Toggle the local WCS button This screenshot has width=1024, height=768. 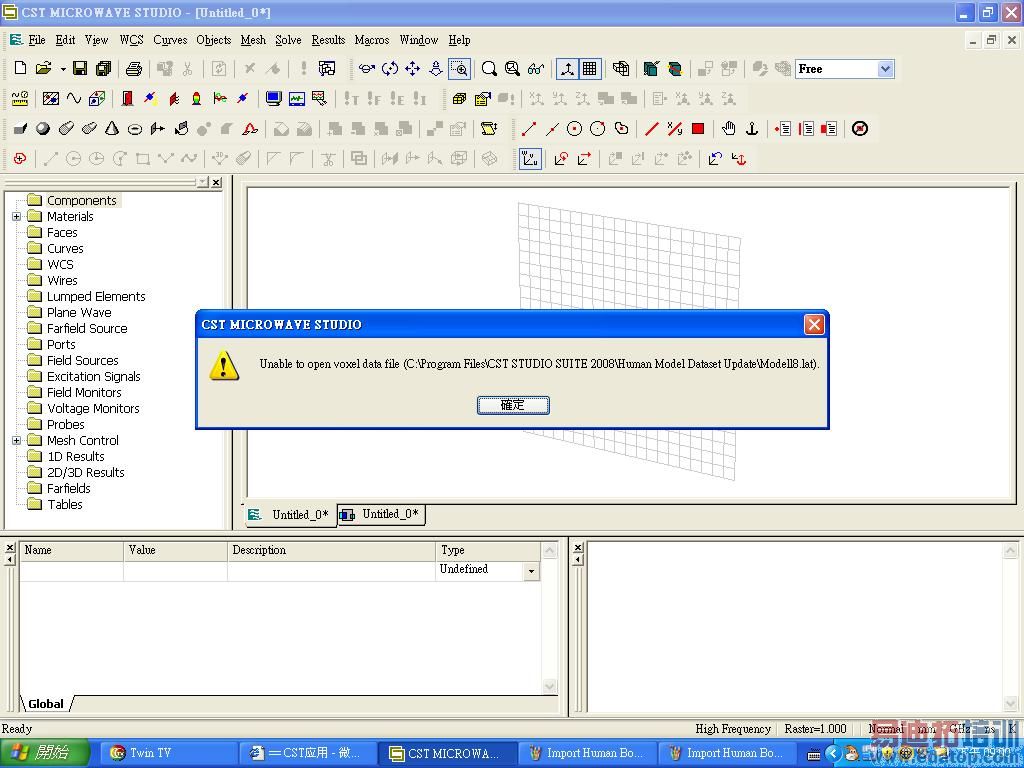(530, 159)
